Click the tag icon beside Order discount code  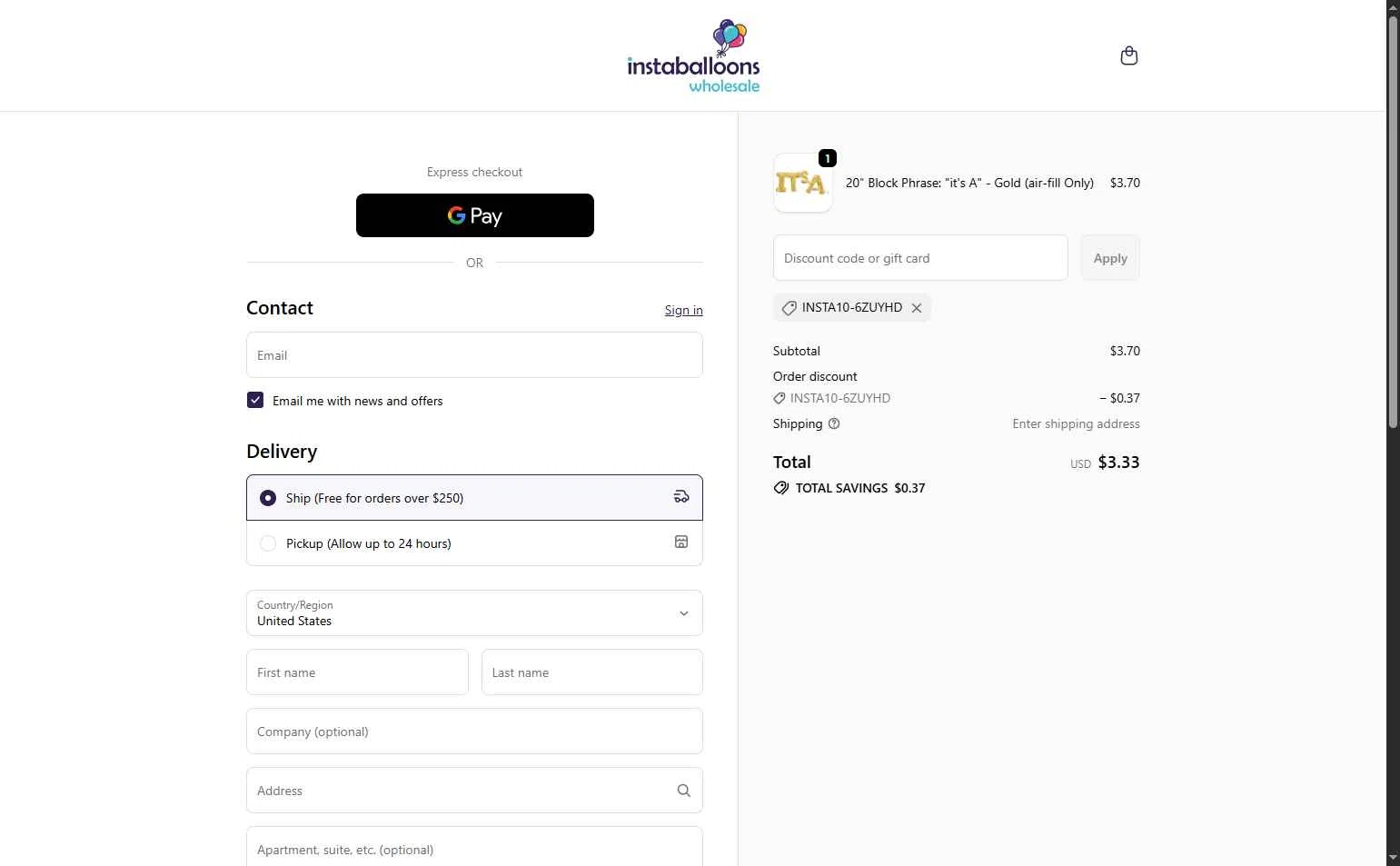coord(779,398)
